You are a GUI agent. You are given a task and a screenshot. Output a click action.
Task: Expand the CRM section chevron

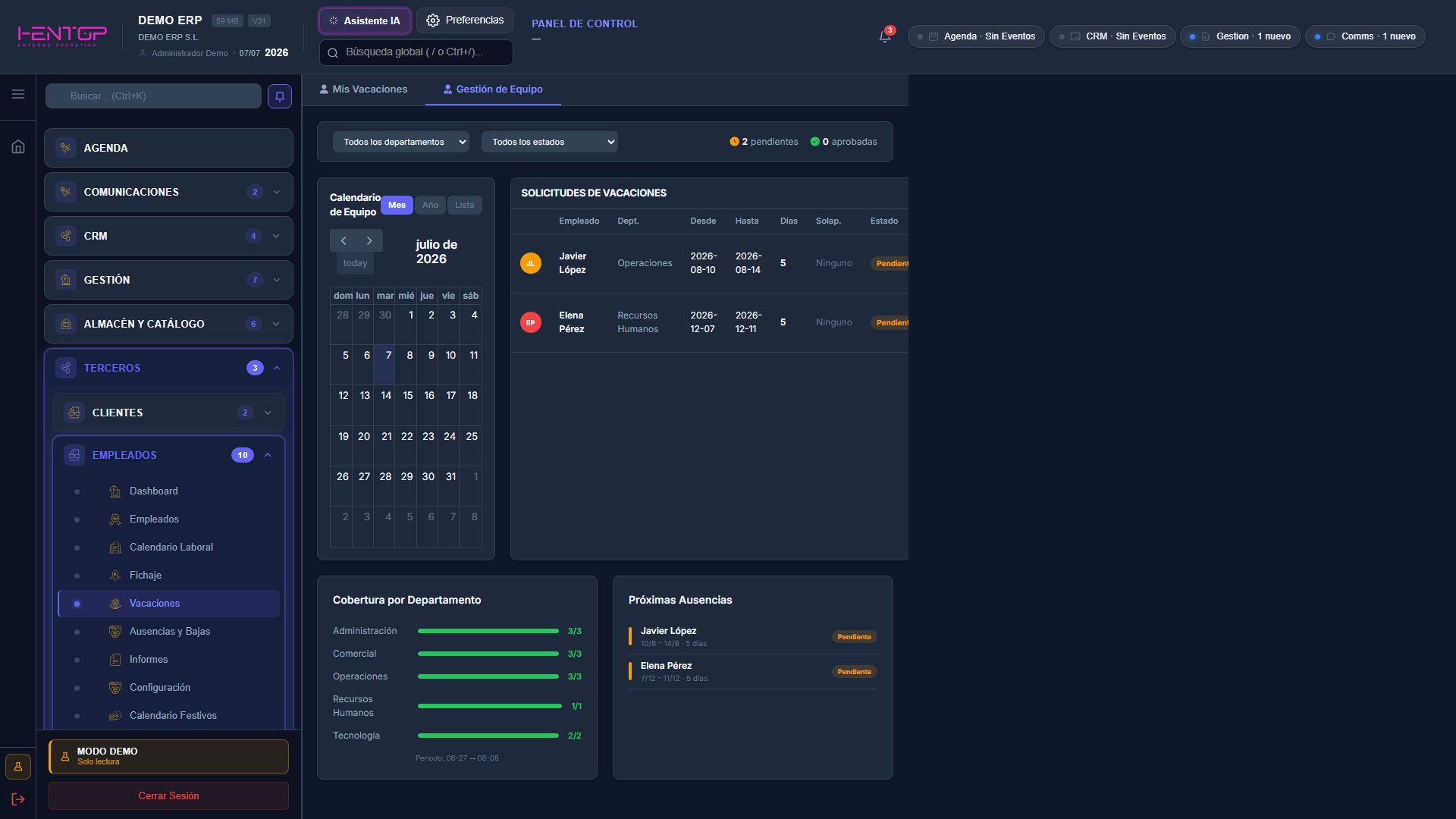[276, 236]
